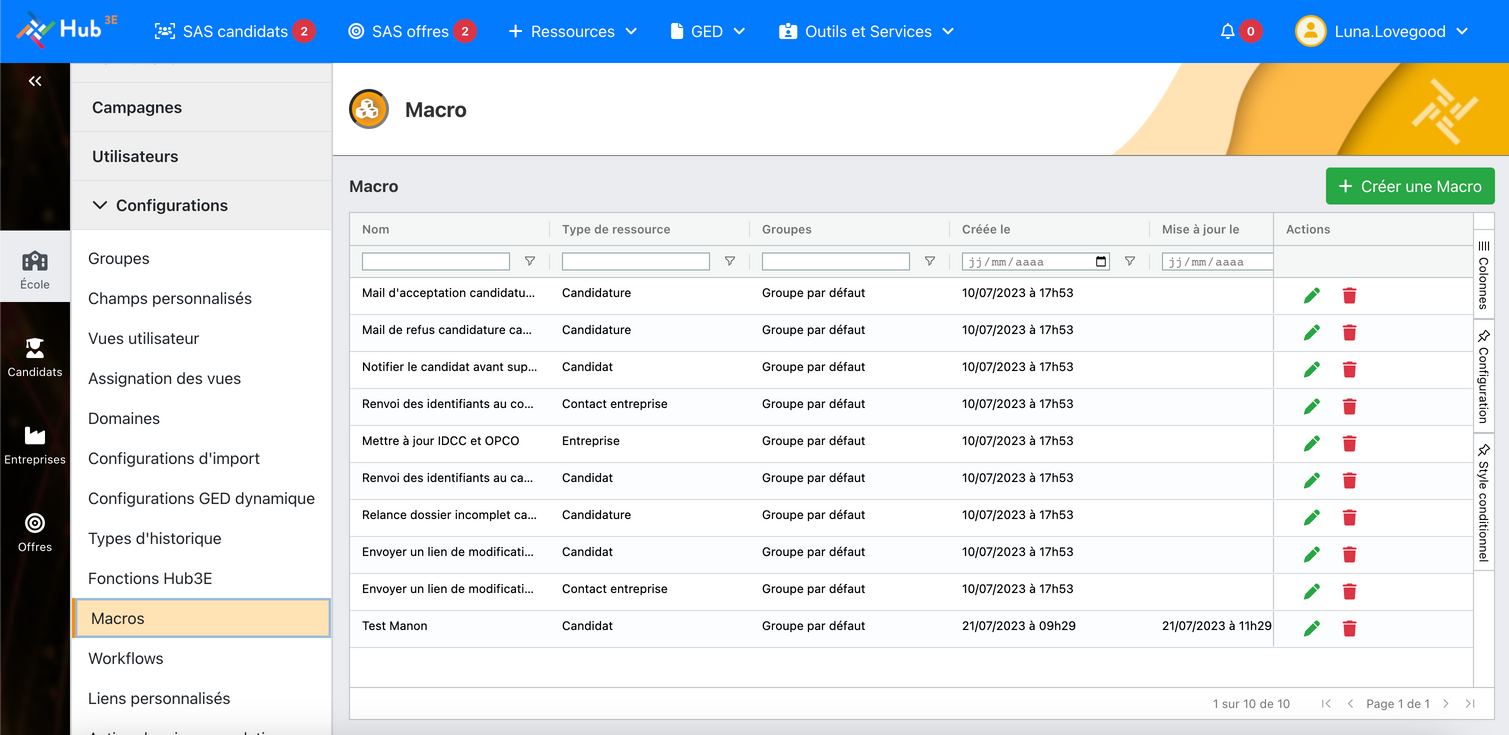Open the Offres target icon
The height and width of the screenshot is (735, 1509).
point(35,523)
